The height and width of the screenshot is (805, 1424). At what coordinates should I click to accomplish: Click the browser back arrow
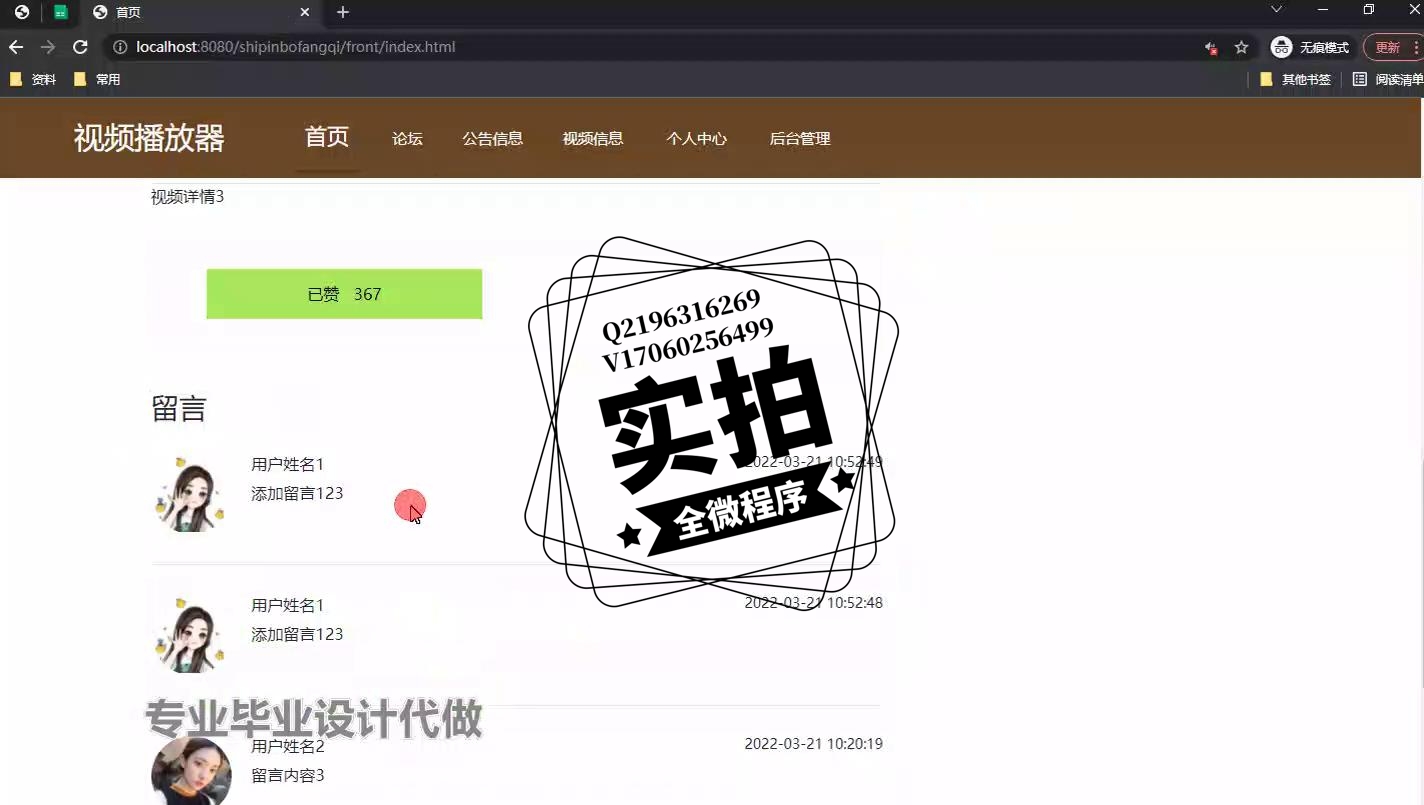coord(16,47)
